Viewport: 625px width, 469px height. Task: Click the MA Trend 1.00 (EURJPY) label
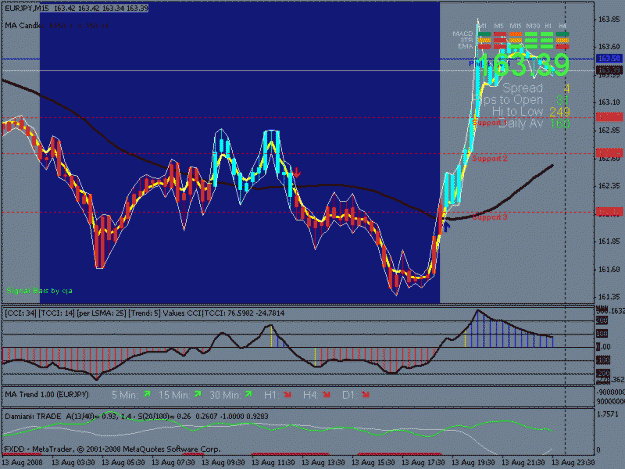46,394
